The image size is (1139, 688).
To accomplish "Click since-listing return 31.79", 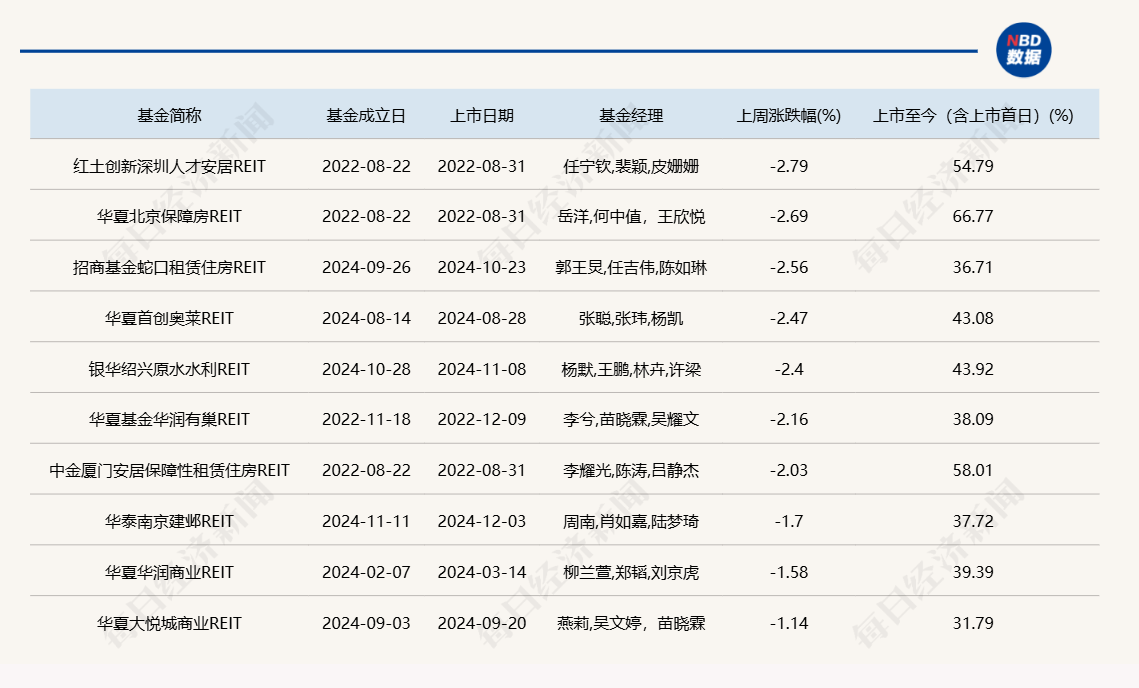I will pyautogui.click(x=973, y=623).
